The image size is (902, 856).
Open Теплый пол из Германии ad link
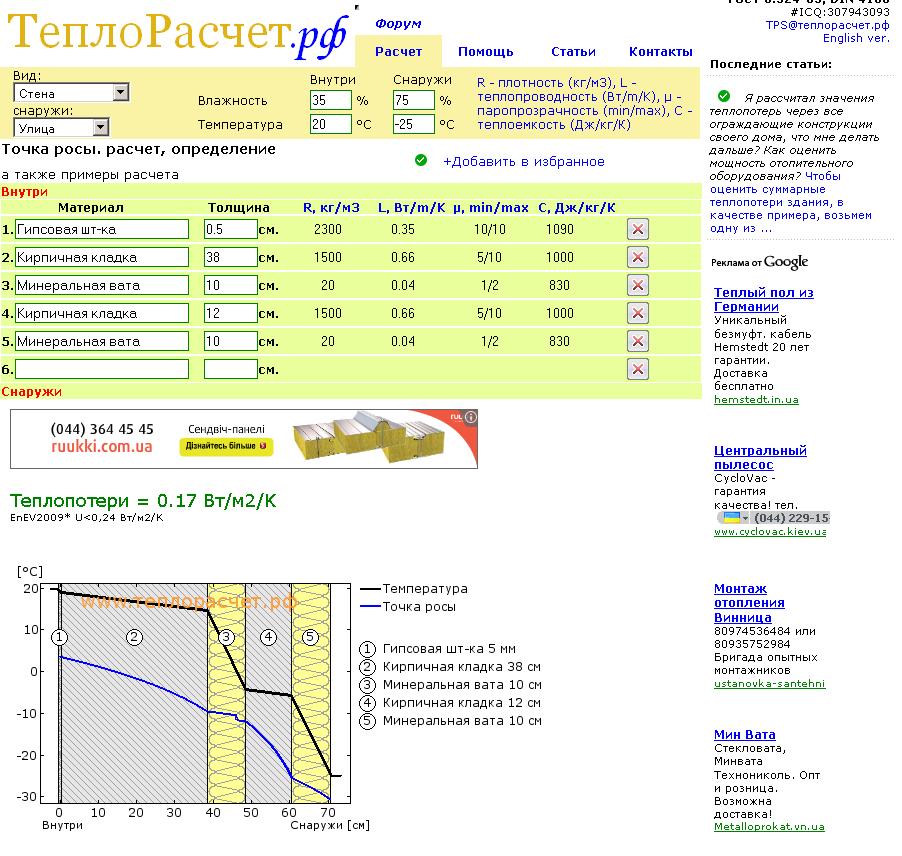pos(763,300)
